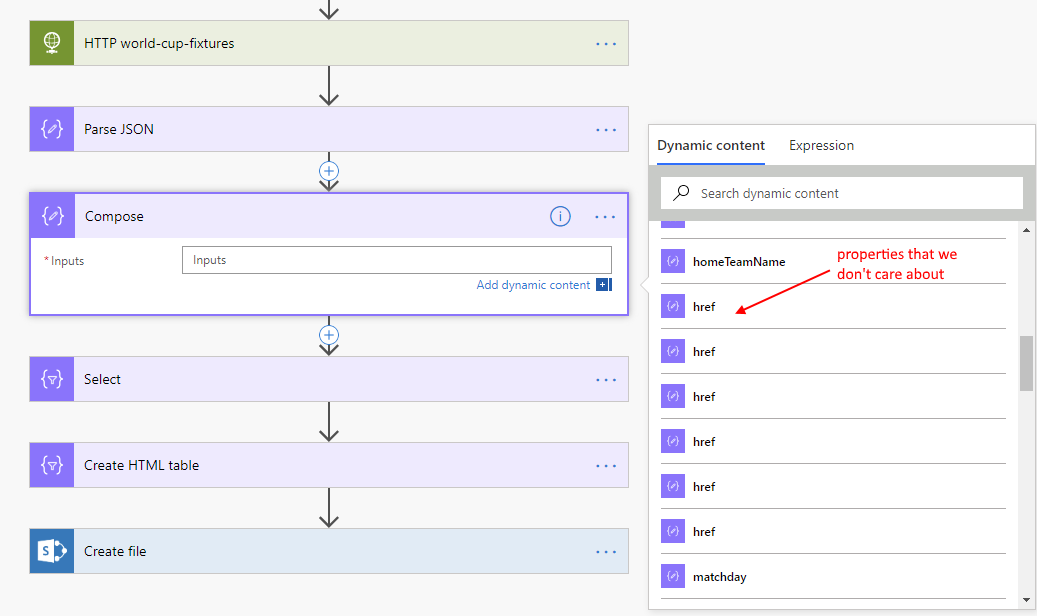1037x616 pixels.
Task: Click the Parse JSON action icon
Action: pos(52,129)
